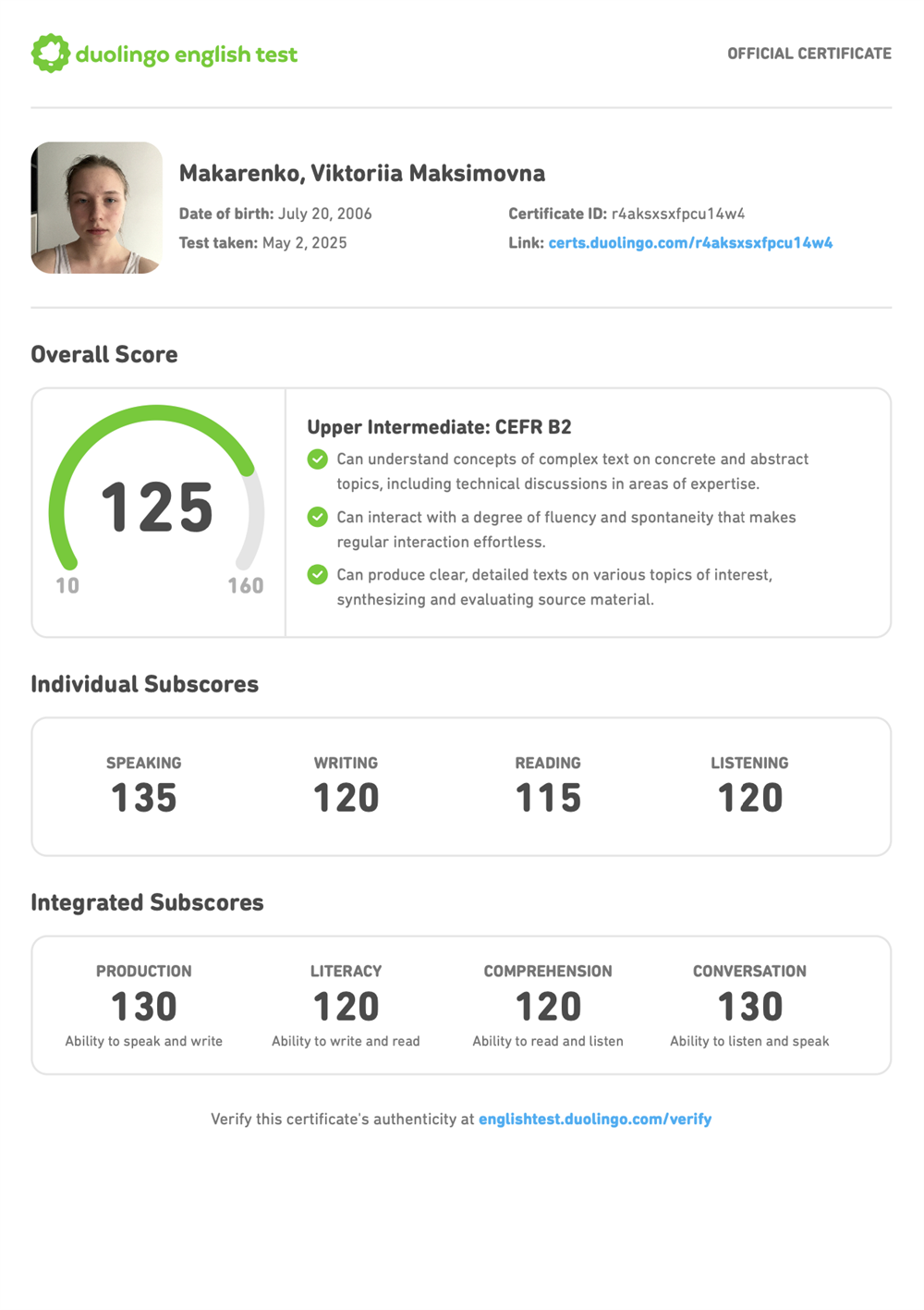The height and width of the screenshot is (1310, 924).
Task: Click the green checkmark beside "Can produce clear"
Action: 318,575
